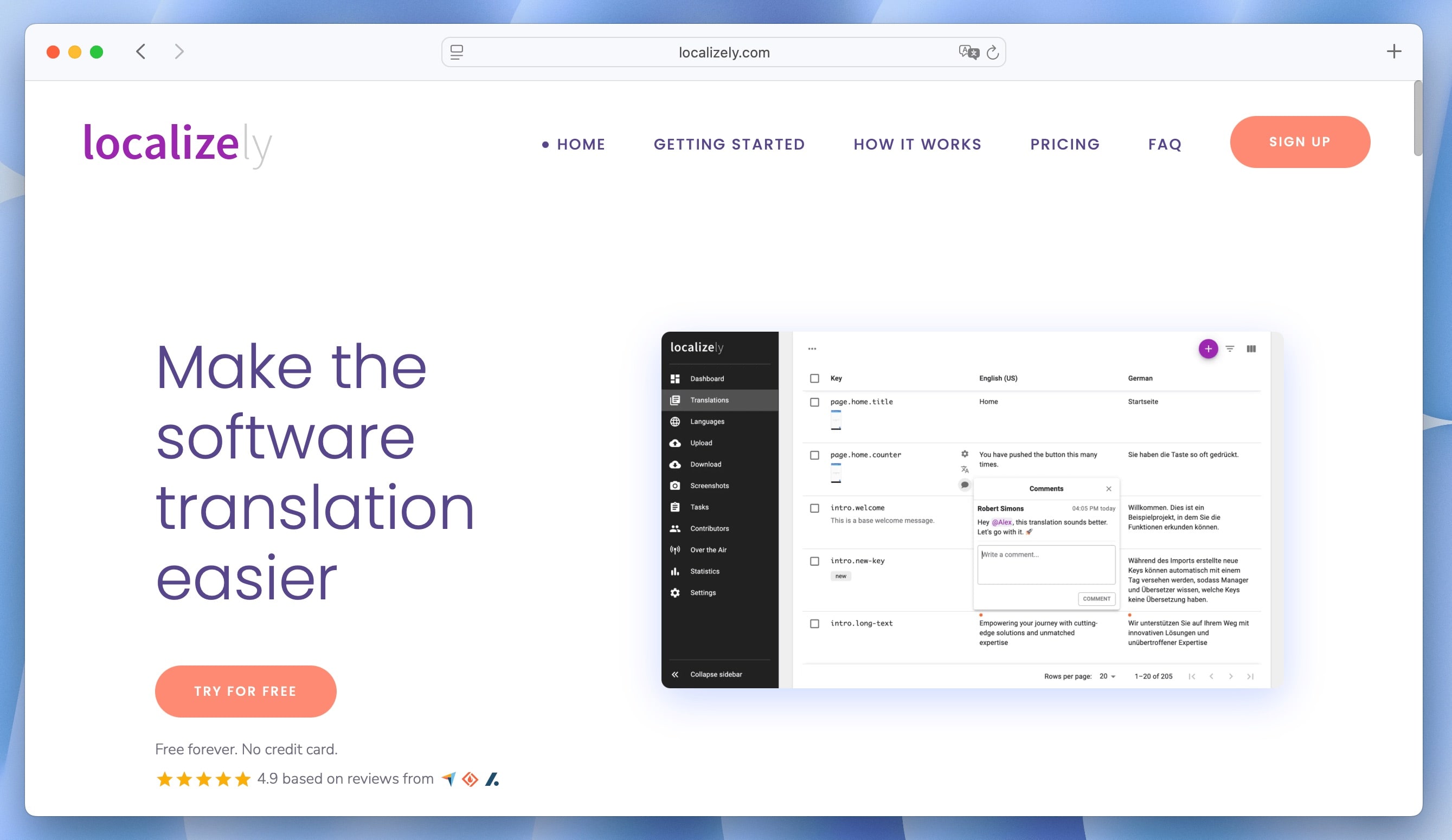Click the SIGN UP button
1452x840 pixels.
pyautogui.click(x=1300, y=141)
